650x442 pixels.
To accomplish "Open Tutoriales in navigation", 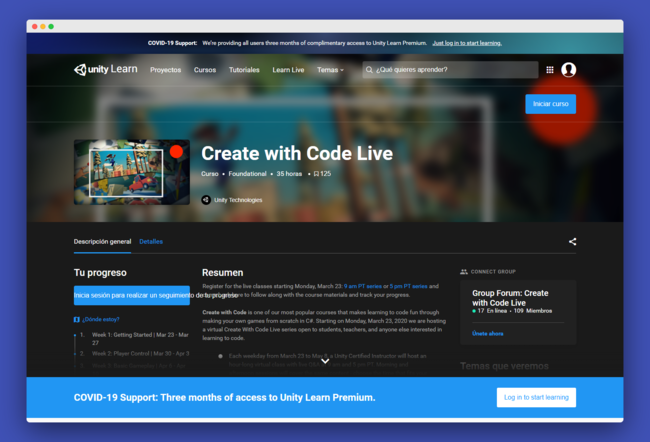I will pyautogui.click(x=244, y=70).
